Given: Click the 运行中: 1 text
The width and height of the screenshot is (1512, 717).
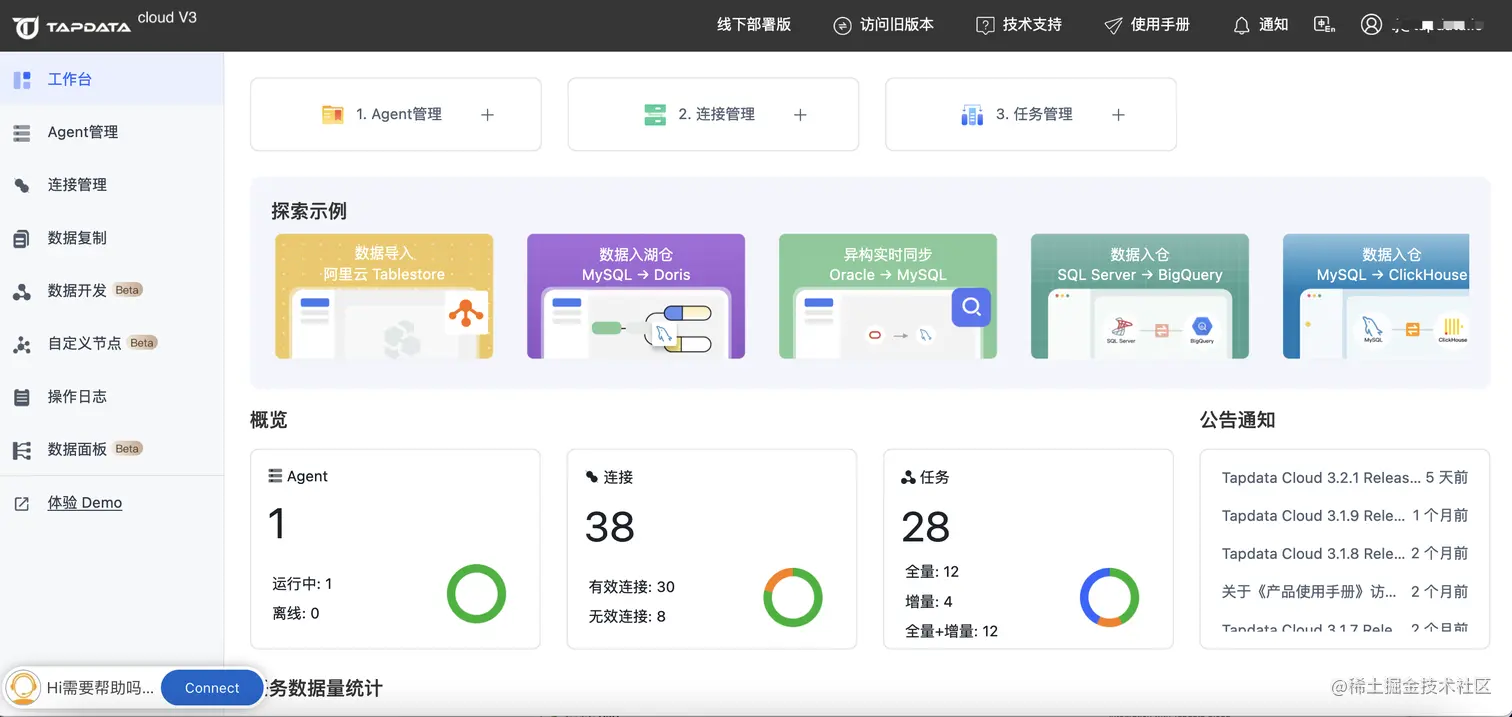Looking at the screenshot, I should click(302, 584).
